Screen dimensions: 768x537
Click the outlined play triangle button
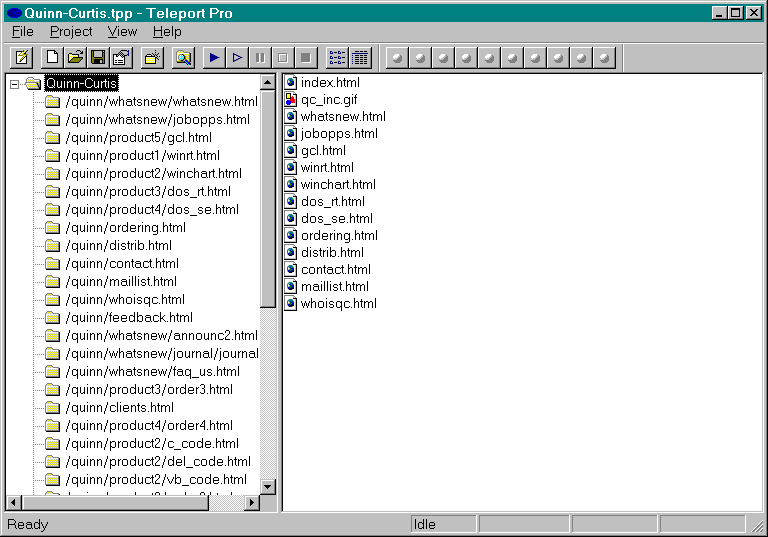(237, 58)
